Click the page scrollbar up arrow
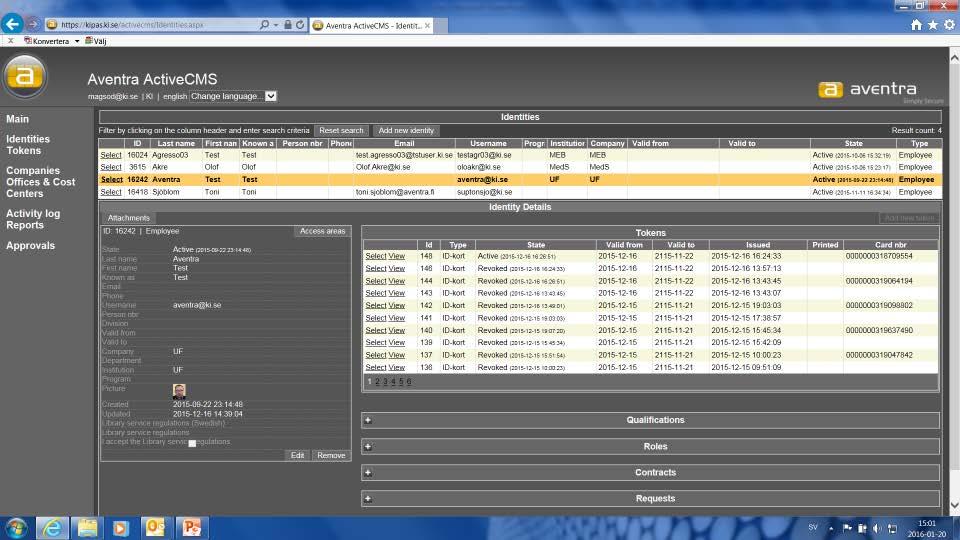This screenshot has height=540, width=960. [x=954, y=57]
